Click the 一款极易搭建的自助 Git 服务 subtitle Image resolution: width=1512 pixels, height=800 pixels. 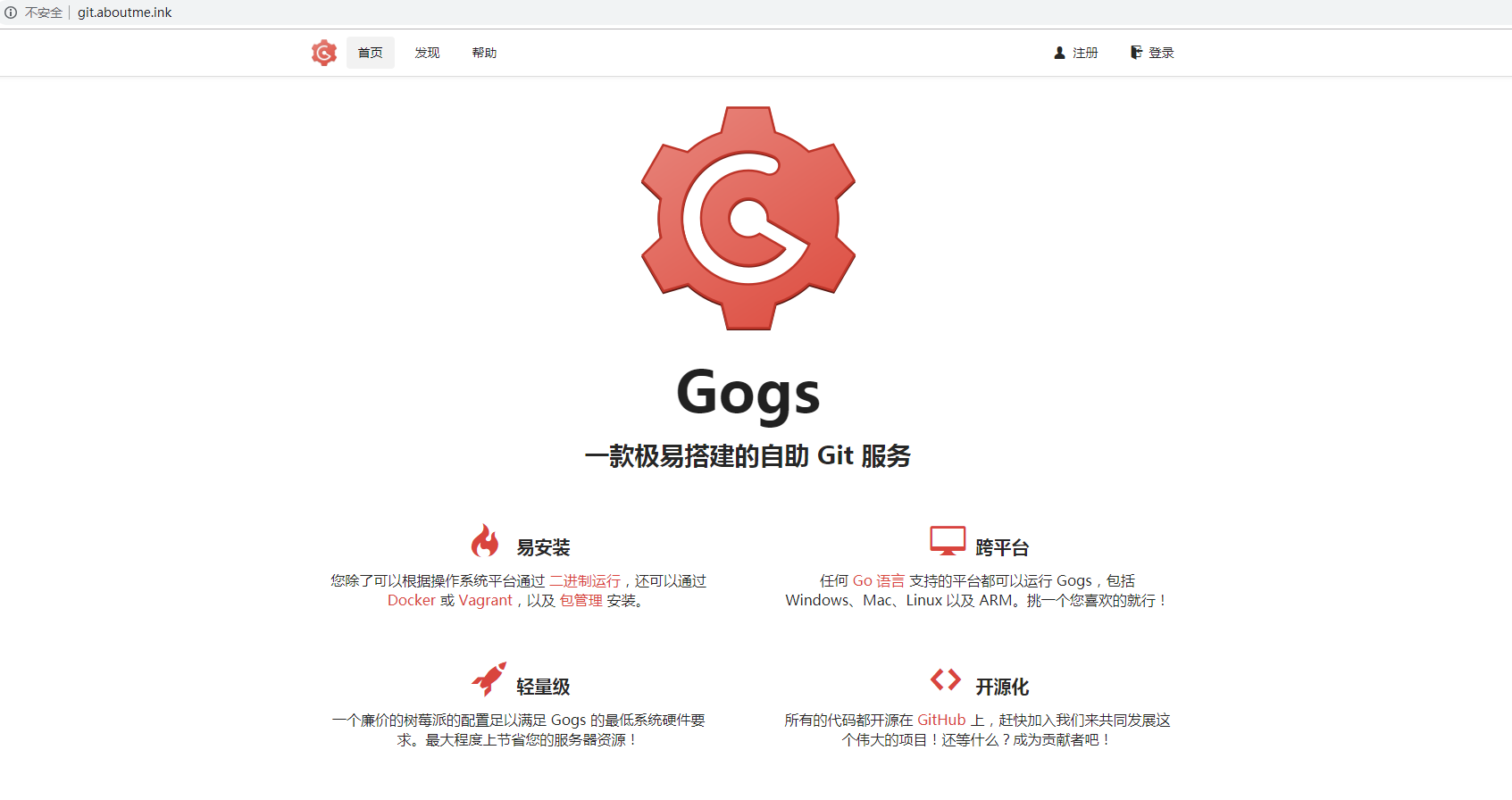pos(748,455)
